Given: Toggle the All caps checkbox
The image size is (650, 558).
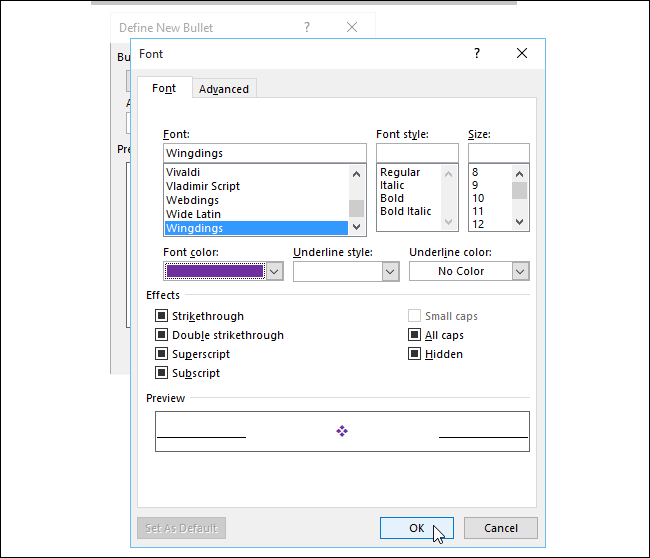Looking at the screenshot, I should (414, 335).
